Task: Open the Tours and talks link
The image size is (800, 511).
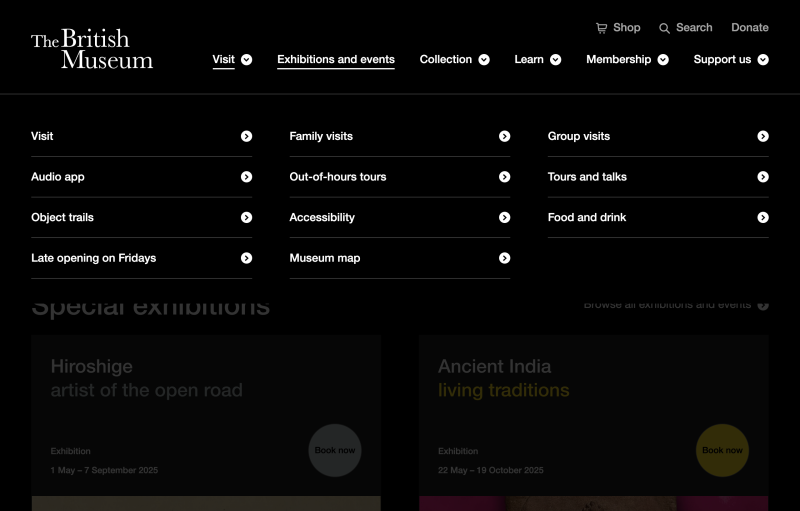Action: point(587,177)
